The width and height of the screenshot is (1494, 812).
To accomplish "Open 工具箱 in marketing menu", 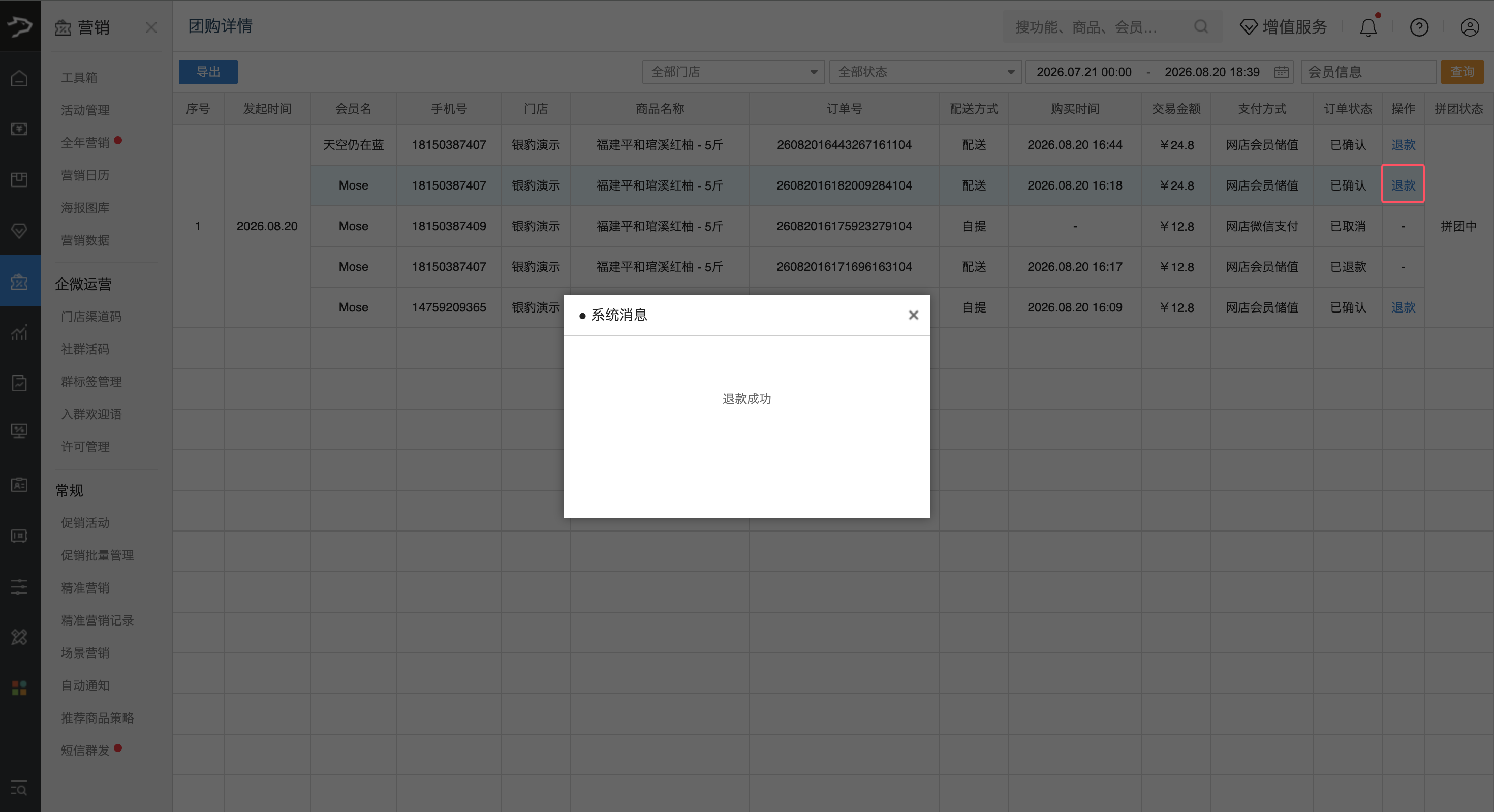I will coord(79,78).
